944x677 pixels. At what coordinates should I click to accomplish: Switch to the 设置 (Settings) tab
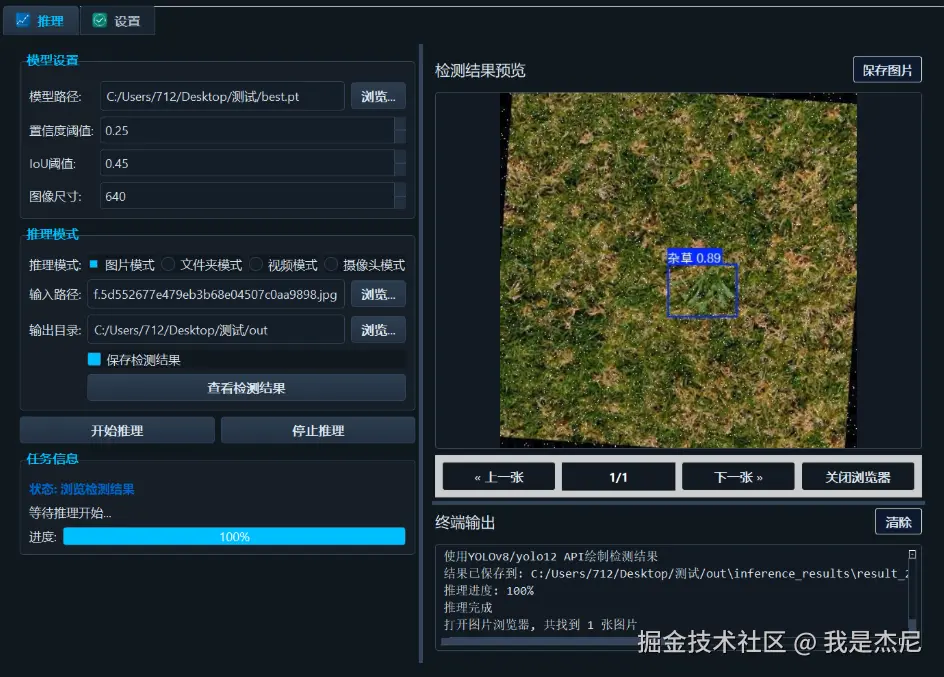117,20
